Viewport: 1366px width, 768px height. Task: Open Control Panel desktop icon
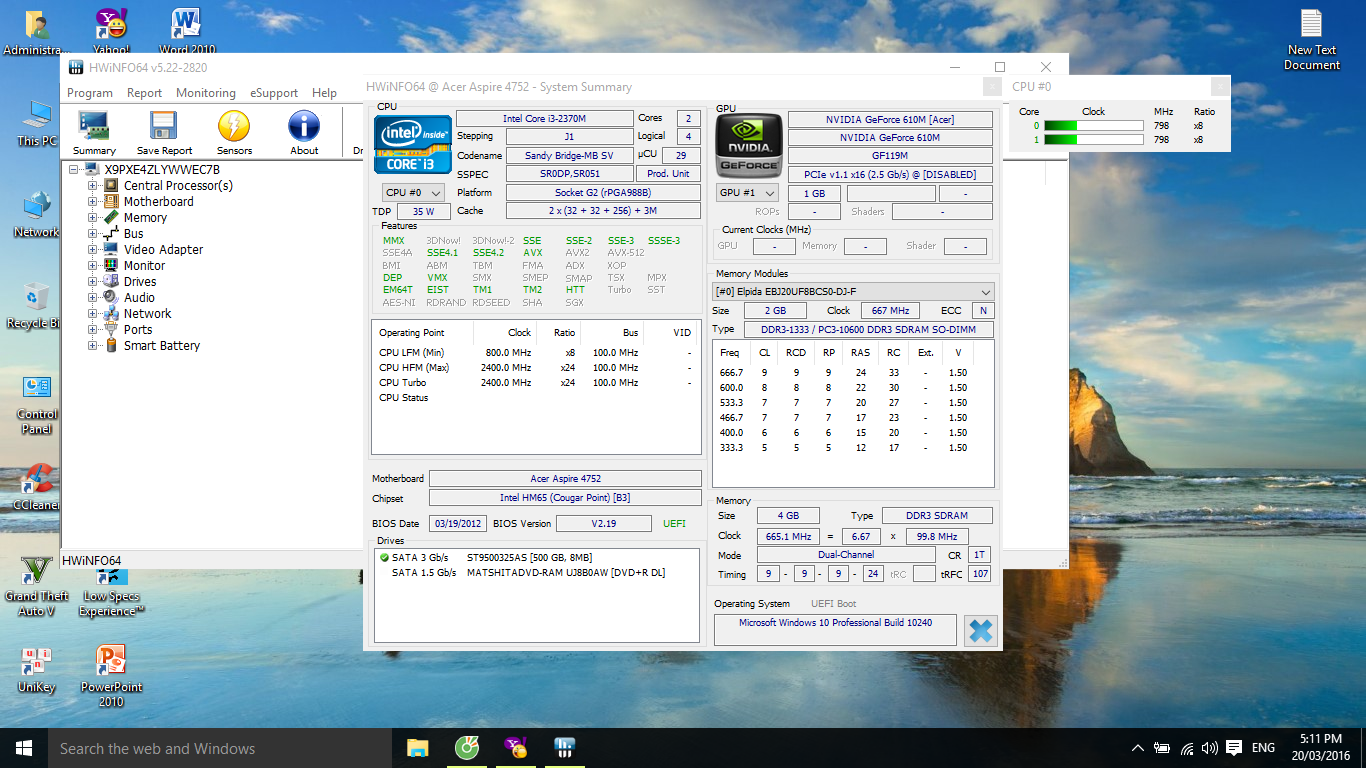(37, 404)
